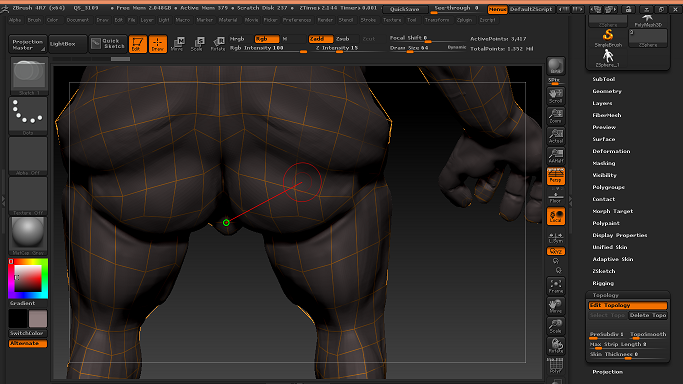
Task: Select the Rotate tool in the top shelf
Action: (217, 44)
